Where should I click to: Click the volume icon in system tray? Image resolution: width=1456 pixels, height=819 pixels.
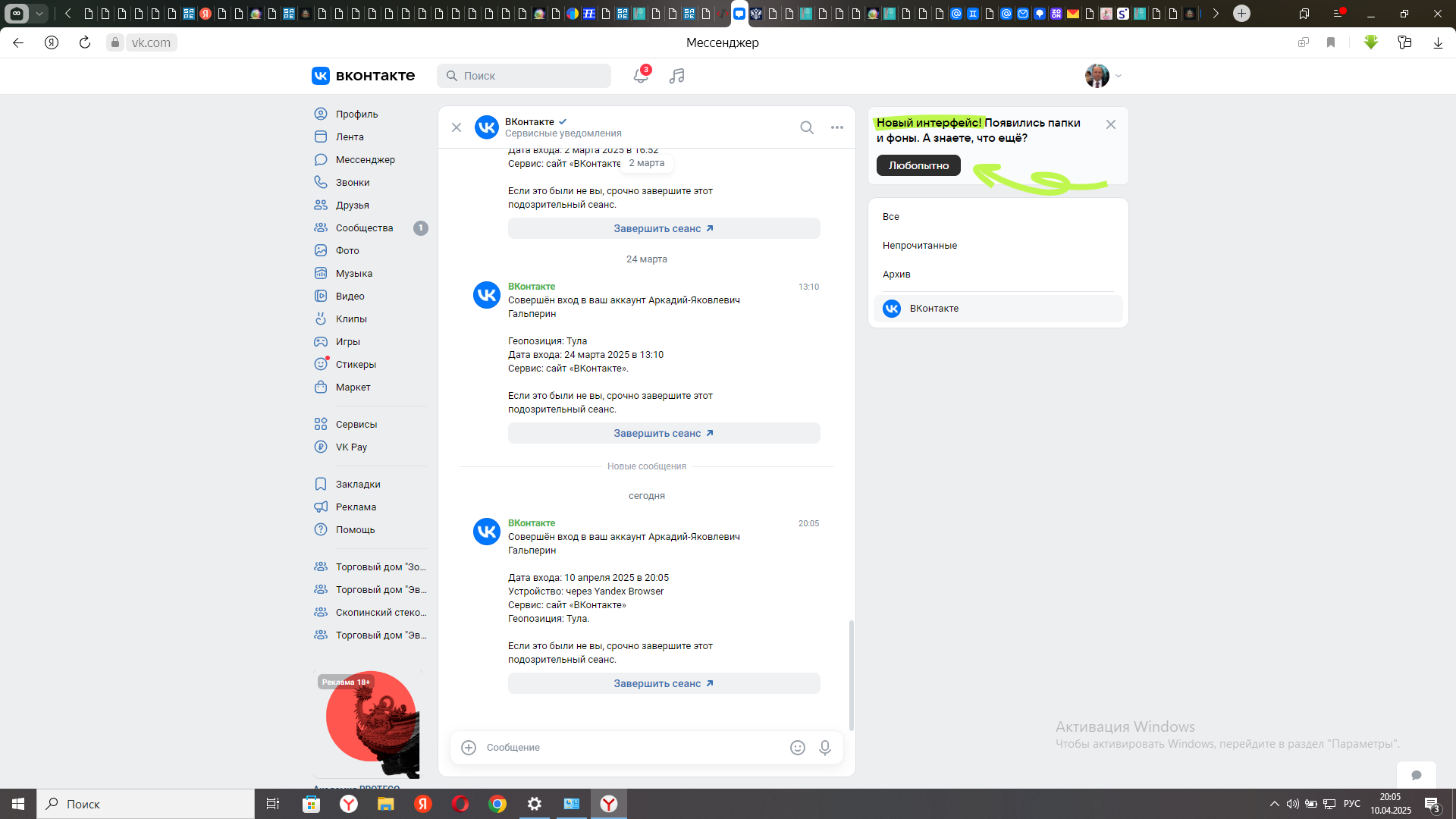(1293, 804)
